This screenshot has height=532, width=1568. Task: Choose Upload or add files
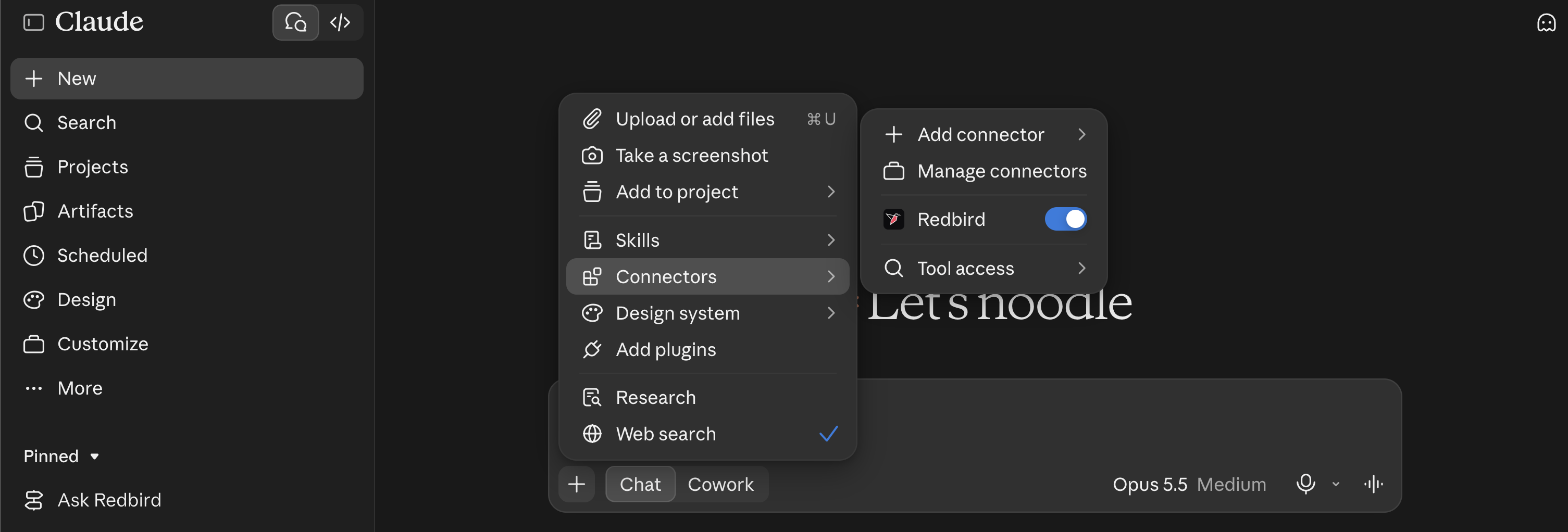[x=707, y=119]
